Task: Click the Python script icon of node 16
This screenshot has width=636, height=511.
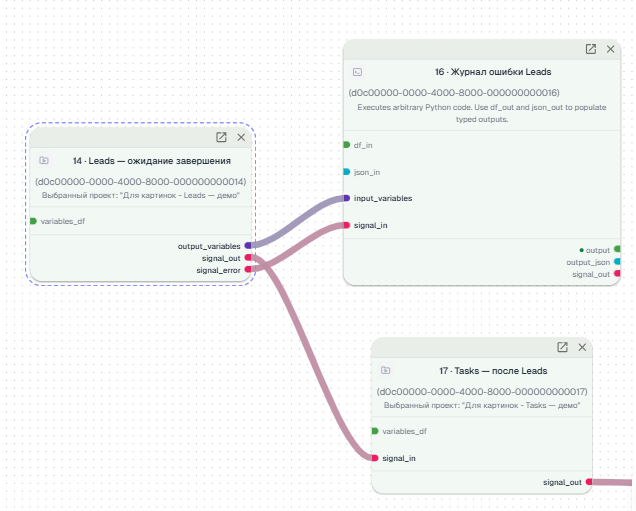Action: coord(357,72)
